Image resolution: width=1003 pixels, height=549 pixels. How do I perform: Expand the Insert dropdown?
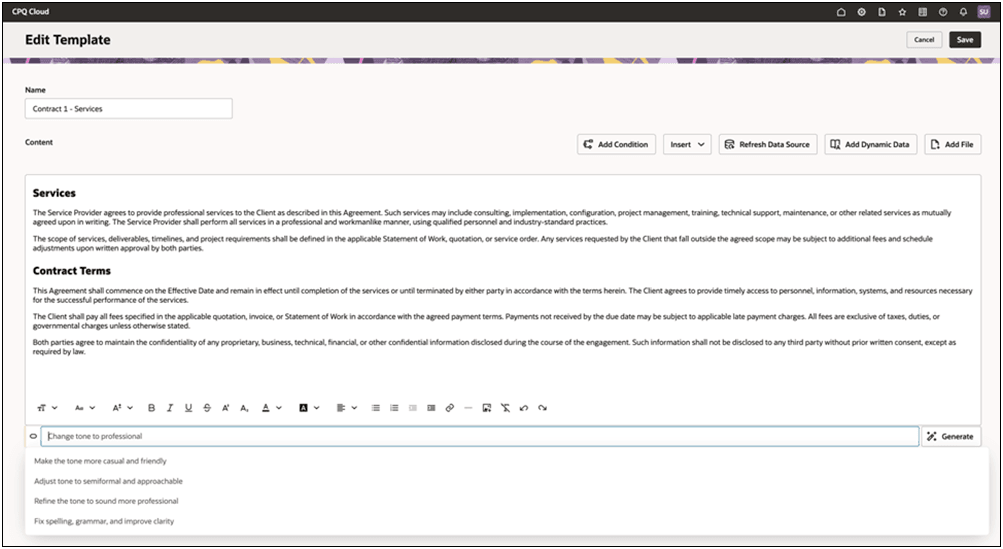687,145
